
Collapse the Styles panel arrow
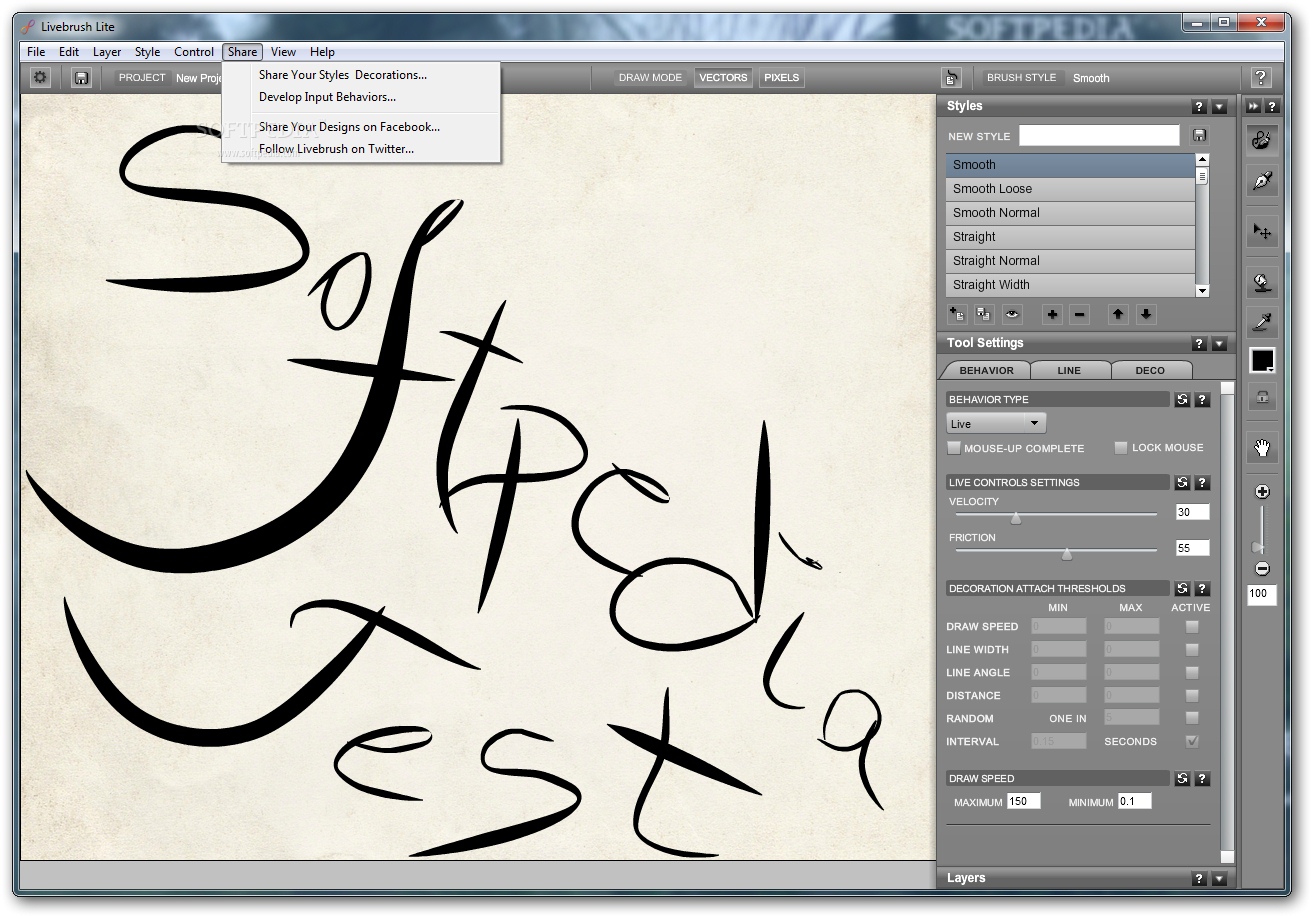click(x=1219, y=106)
